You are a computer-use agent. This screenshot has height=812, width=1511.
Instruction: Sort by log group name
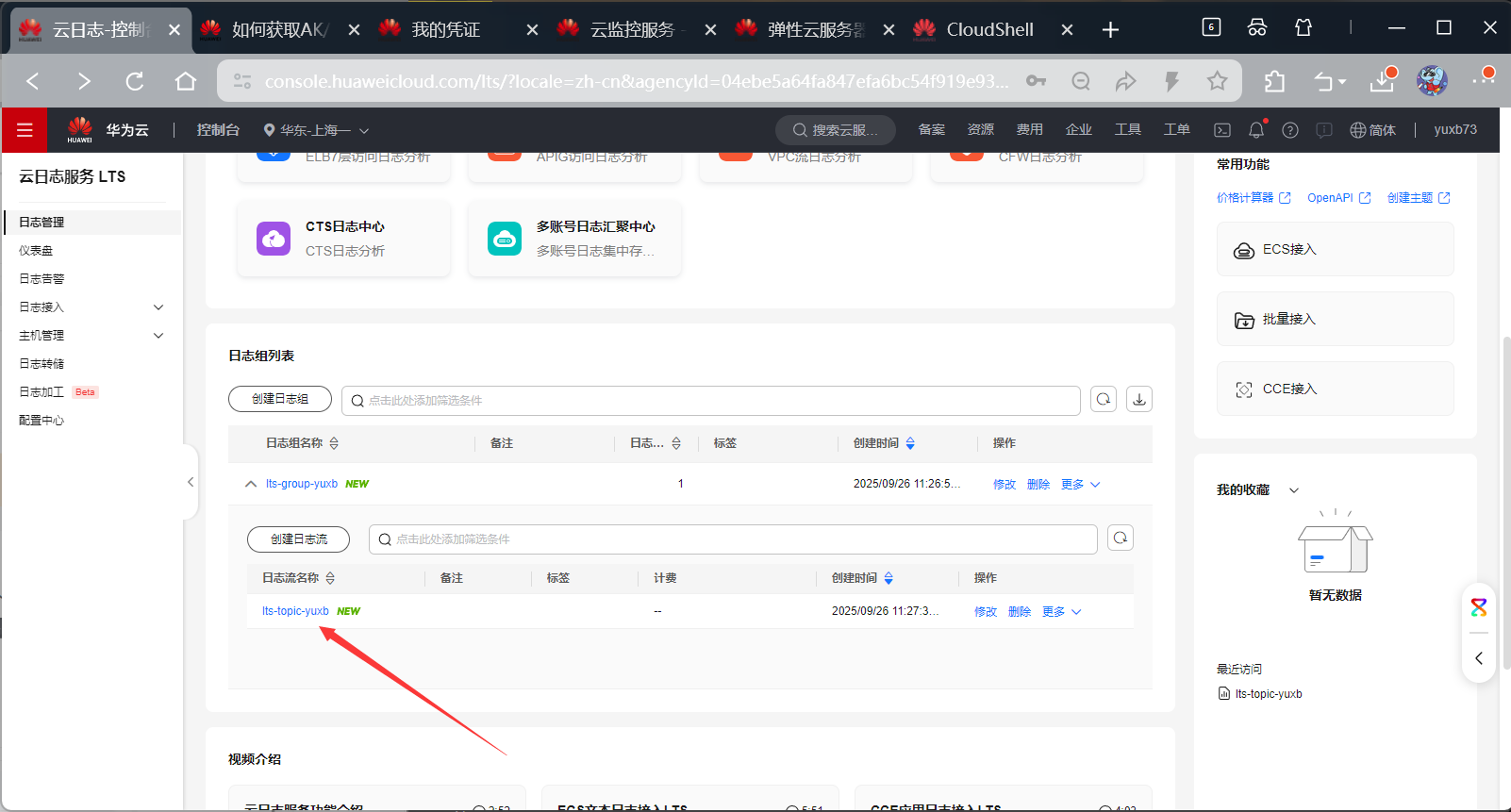[x=334, y=443]
